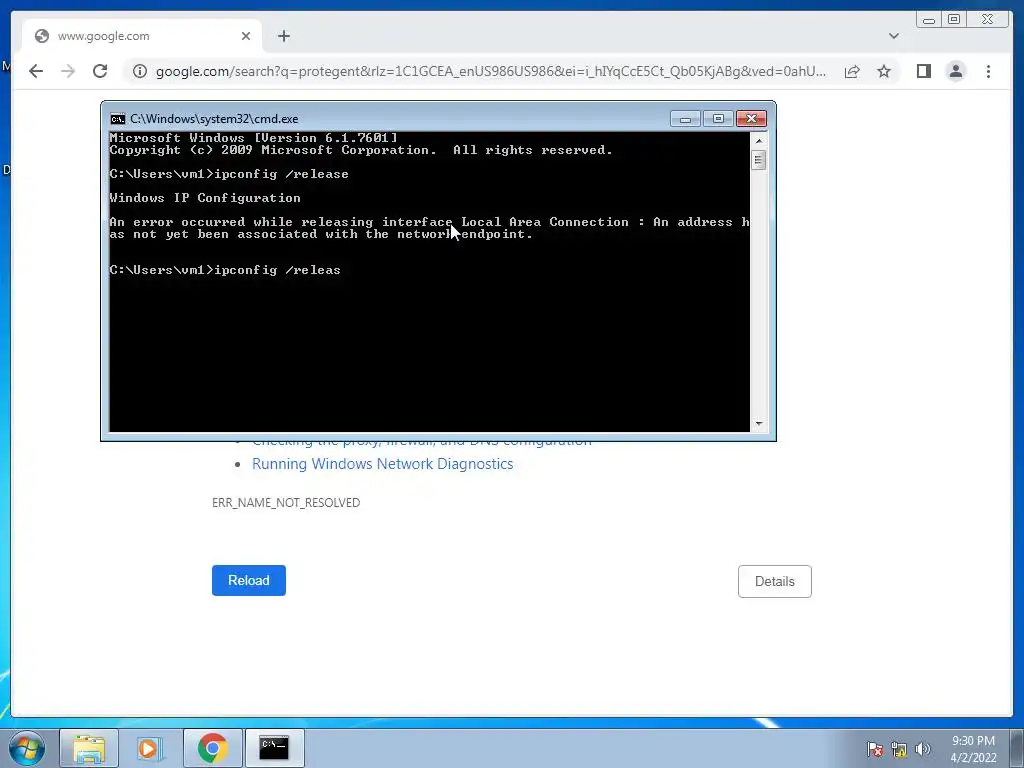Click the blue Reload button
Screen dimensions: 1024x768
click(249, 581)
